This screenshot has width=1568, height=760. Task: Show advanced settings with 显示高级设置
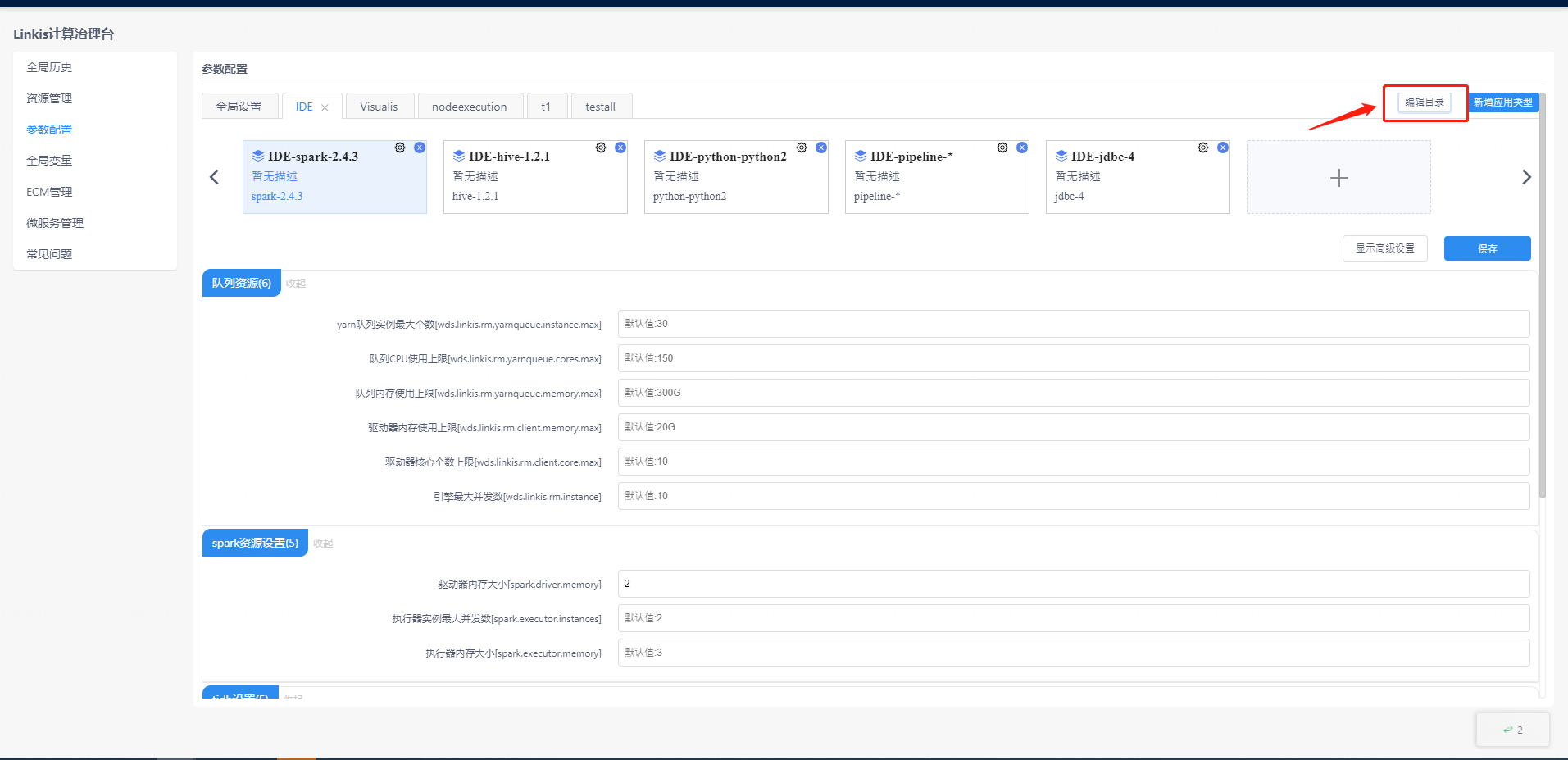pyautogui.click(x=1384, y=248)
